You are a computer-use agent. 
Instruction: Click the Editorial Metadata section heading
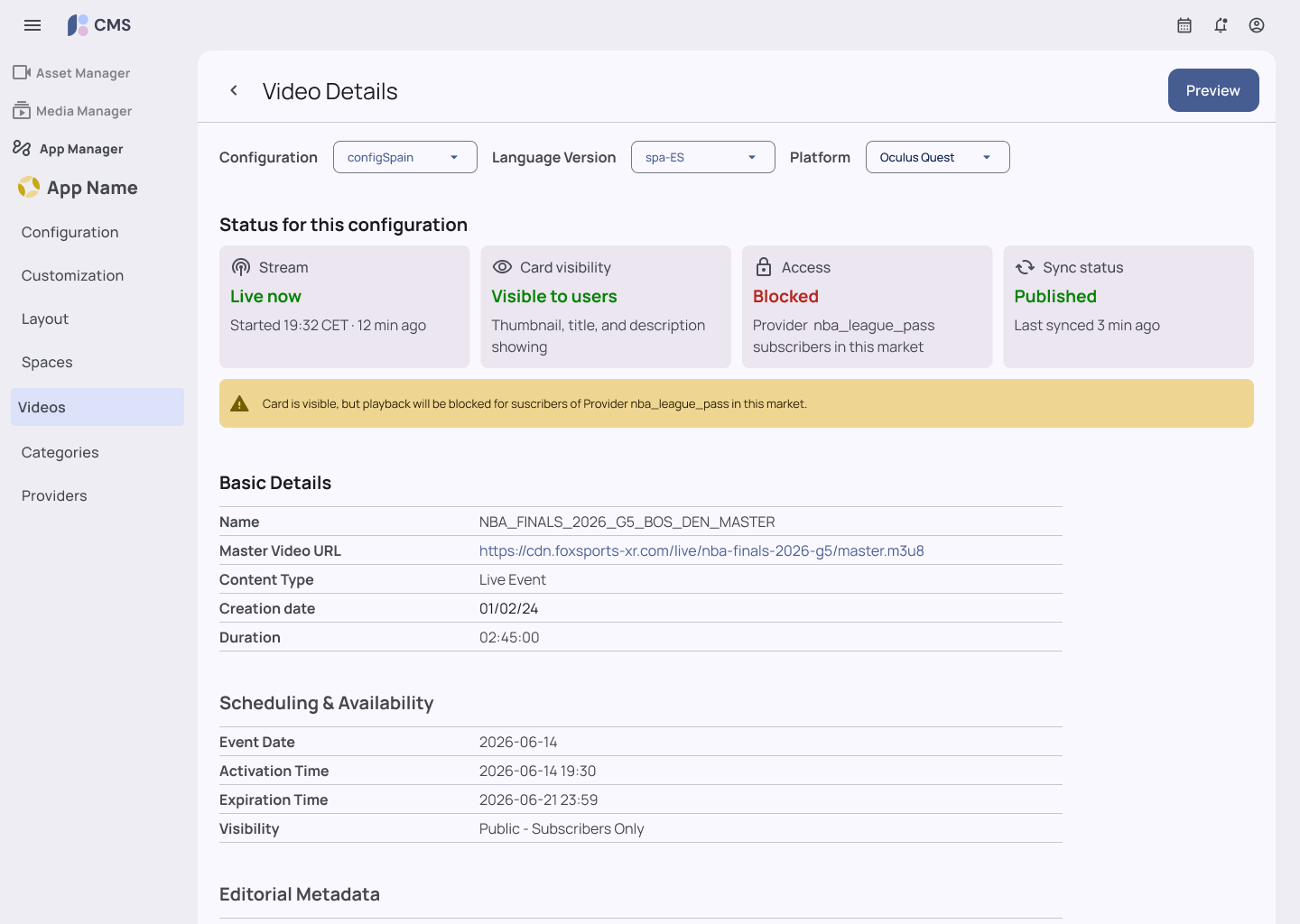click(x=300, y=894)
